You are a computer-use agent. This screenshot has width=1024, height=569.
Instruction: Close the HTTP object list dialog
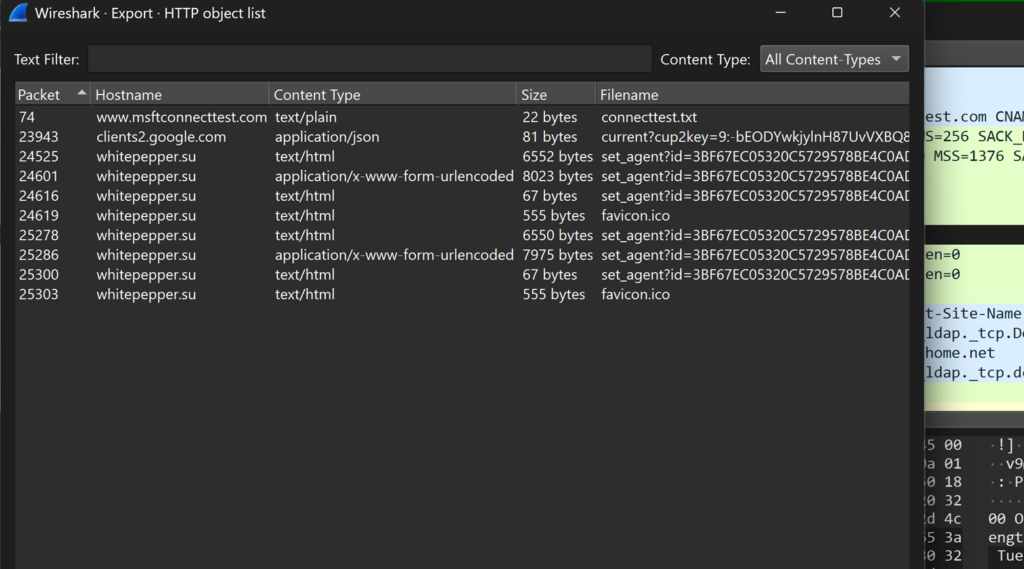pos(894,13)
